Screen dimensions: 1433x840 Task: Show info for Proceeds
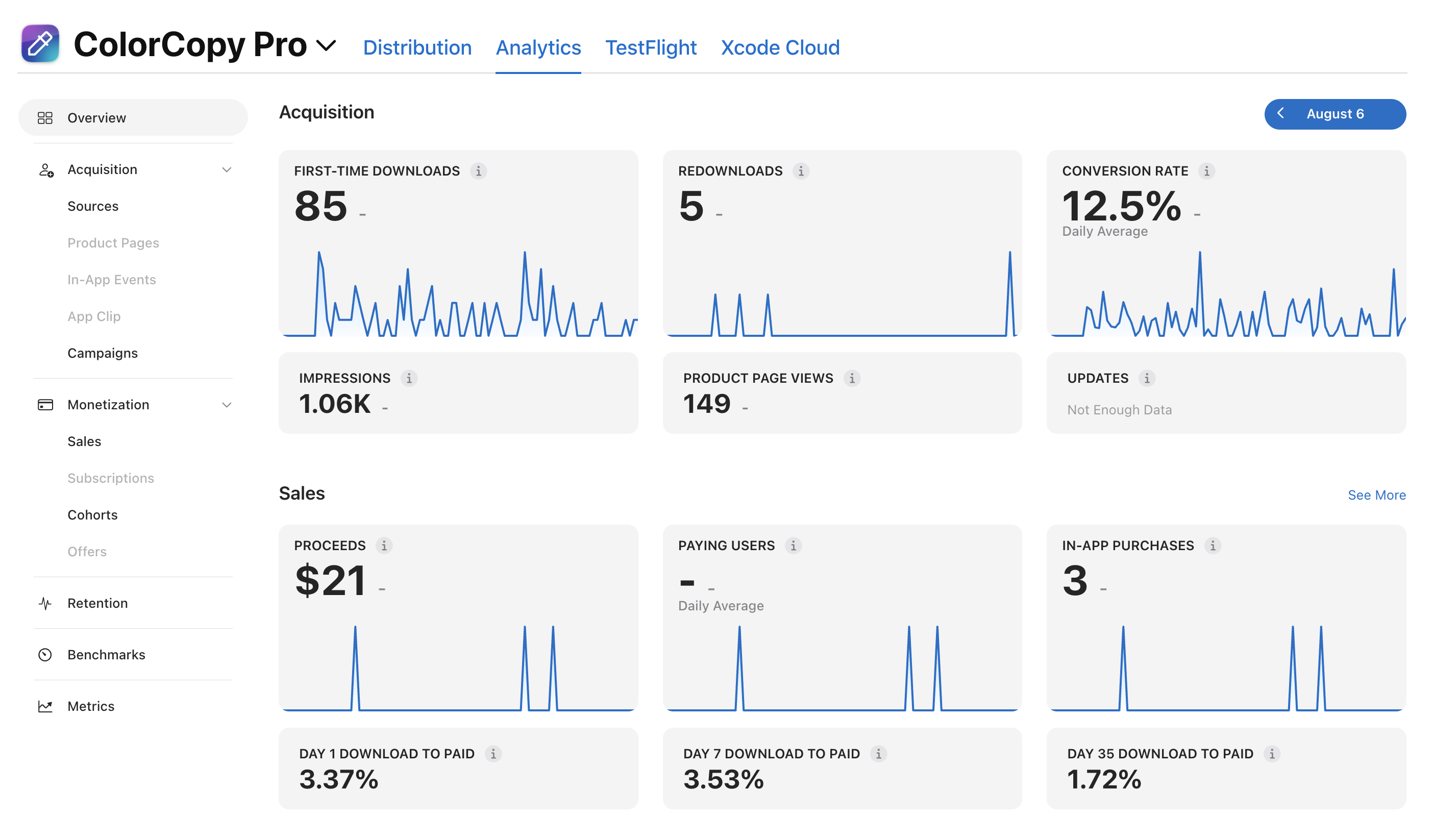384,546
